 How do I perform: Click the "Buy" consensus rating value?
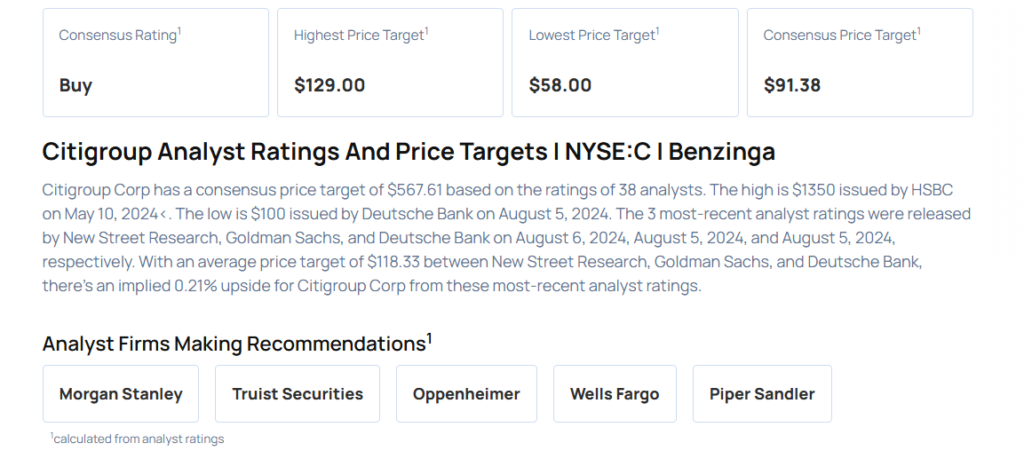(x=76, y=85)
